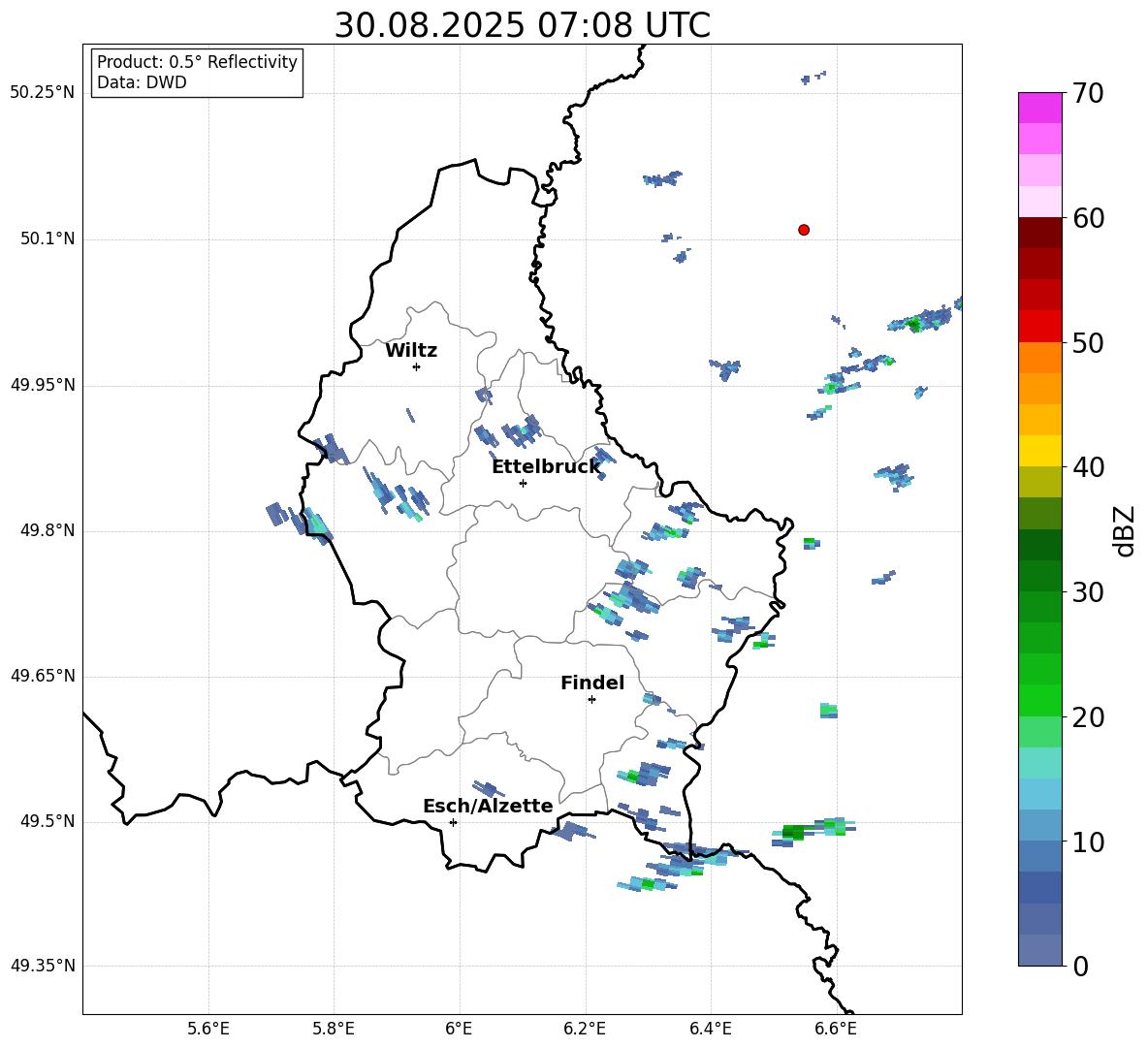Click the 6.4°E longitude label
The height and width of the screenshot is (1048, 1148).
[710, 1030]
